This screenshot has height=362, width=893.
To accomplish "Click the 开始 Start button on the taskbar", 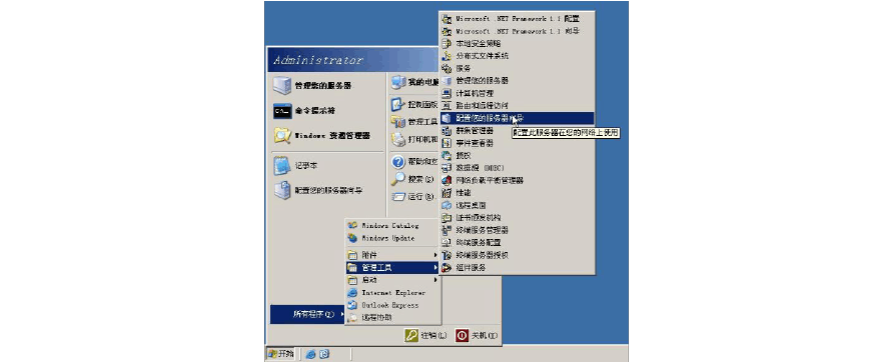I will [x=281, y=354].
